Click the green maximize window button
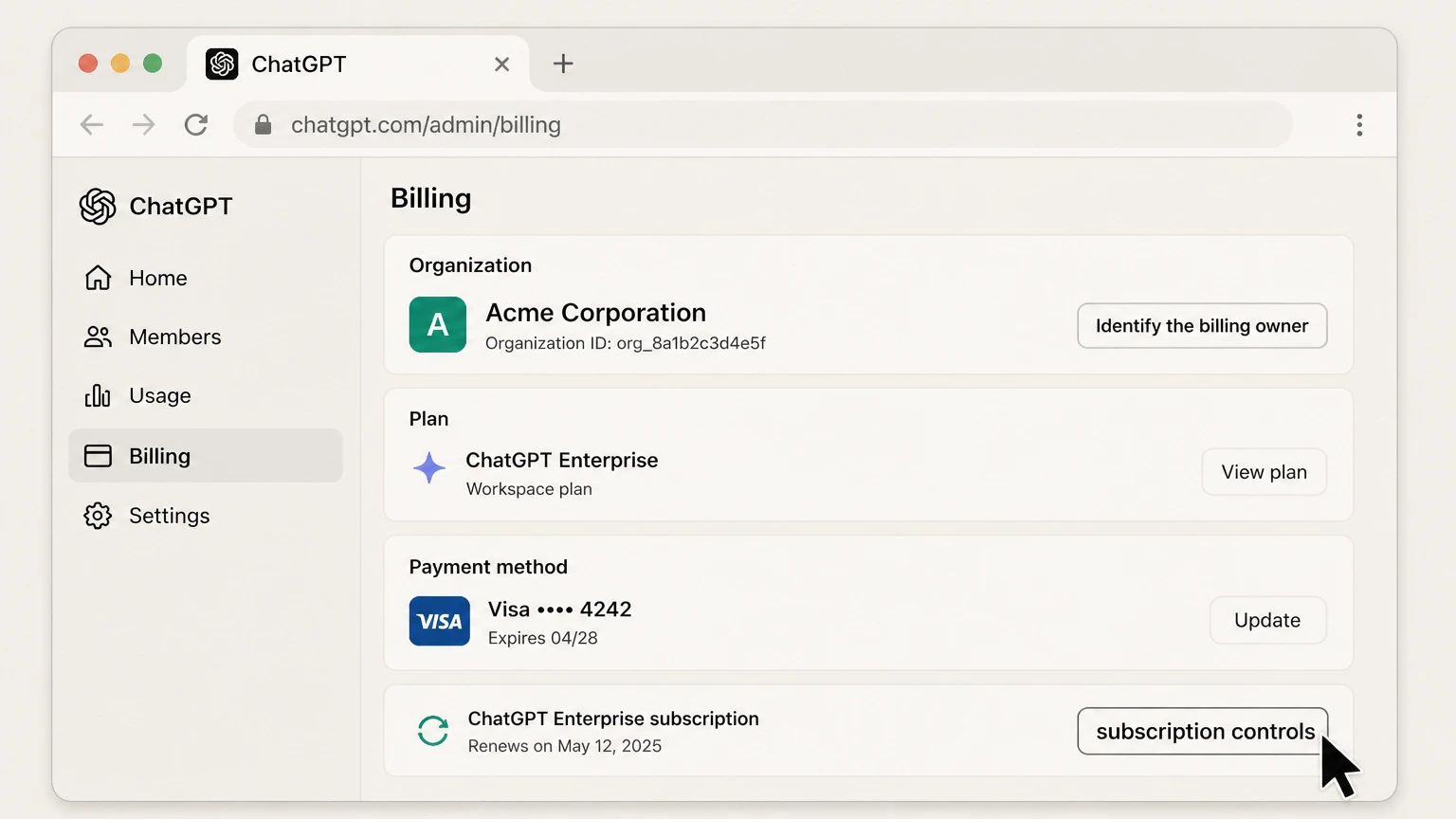Screen dimensions: 1456x819 (x=153, y=64)
